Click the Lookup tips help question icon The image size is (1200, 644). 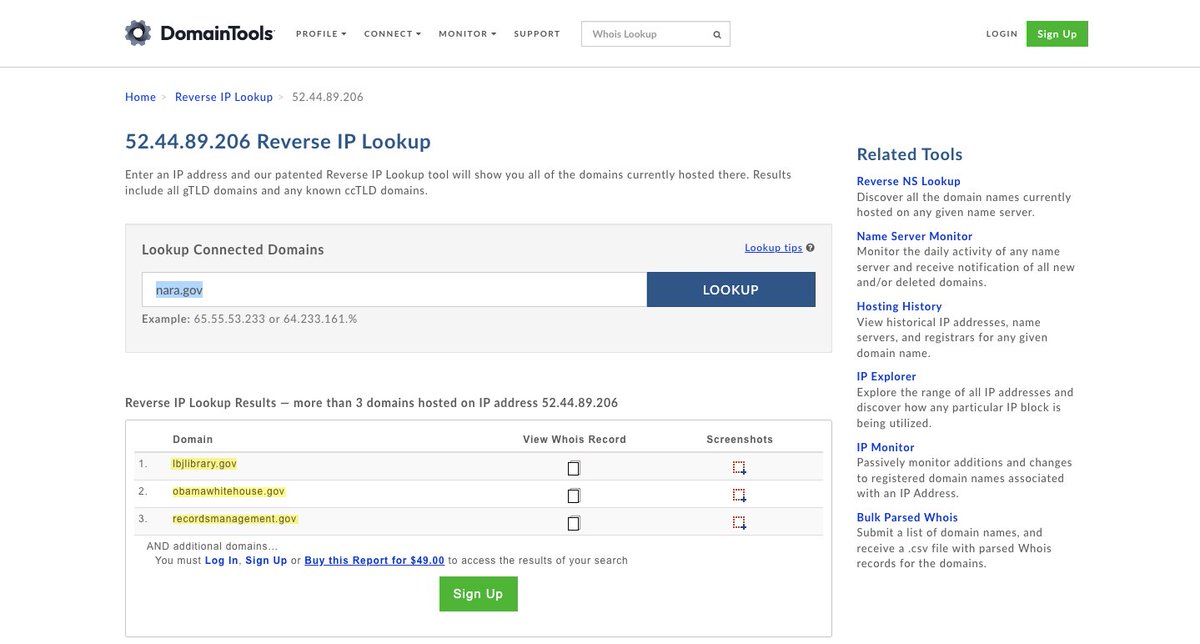click(x=810, y=248)
